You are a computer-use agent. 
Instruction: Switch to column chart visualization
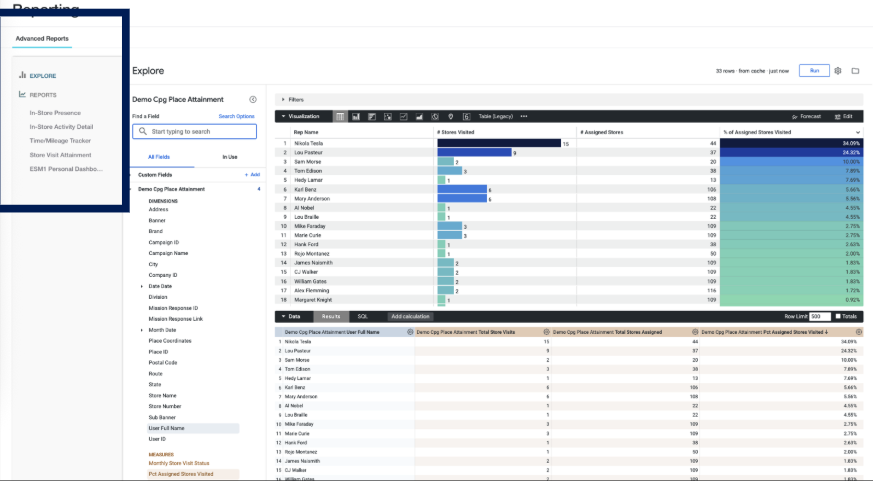pos(356,116)
